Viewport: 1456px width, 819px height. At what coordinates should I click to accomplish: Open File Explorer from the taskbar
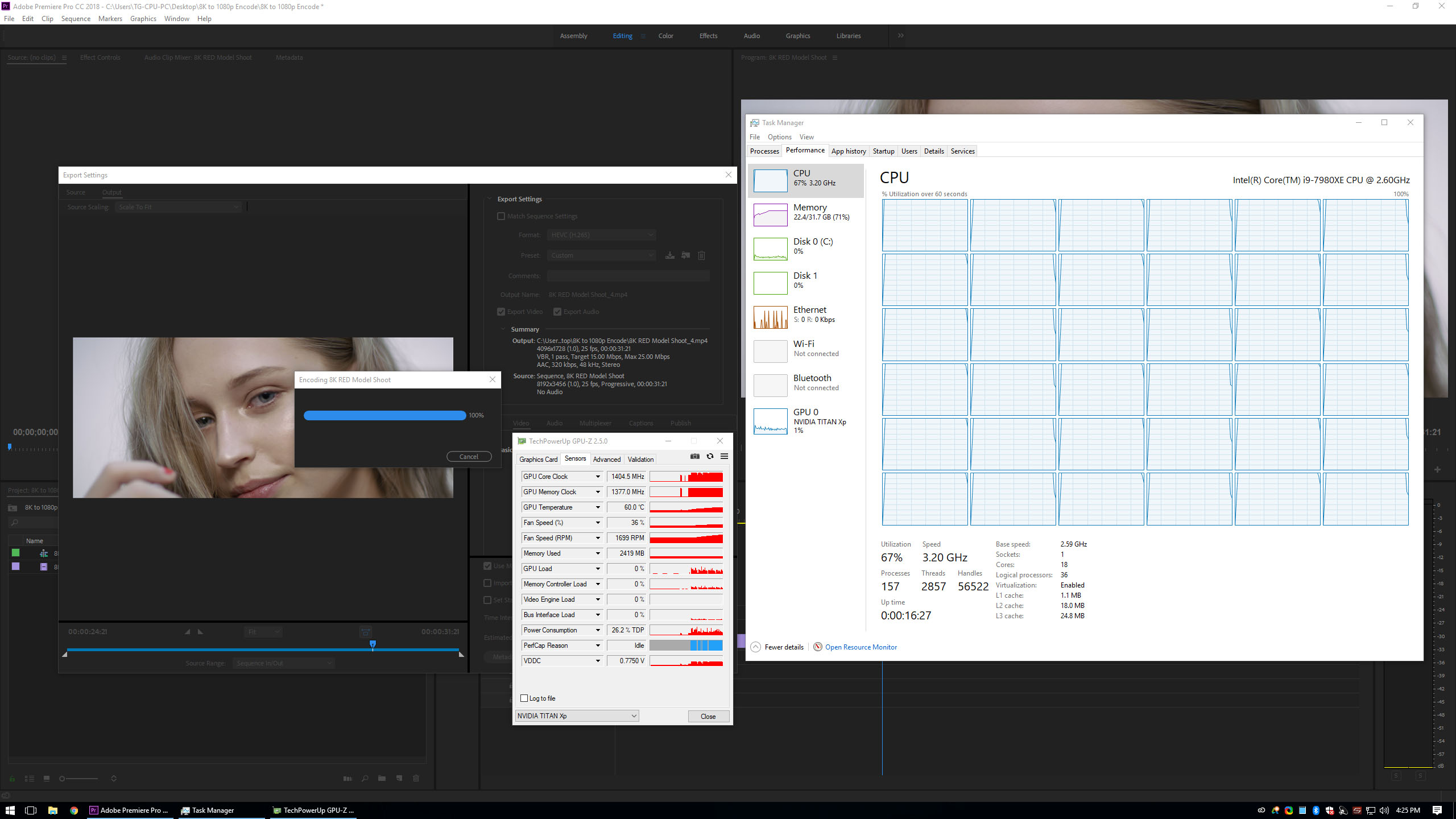[52, 810]
